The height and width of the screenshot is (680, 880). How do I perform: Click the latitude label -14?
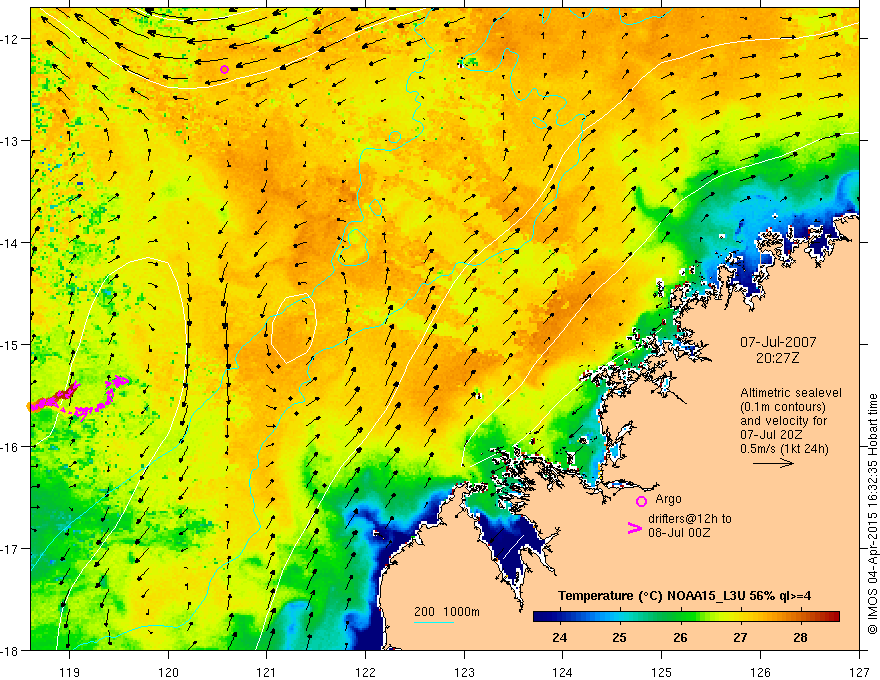click(x=10, y=243)
